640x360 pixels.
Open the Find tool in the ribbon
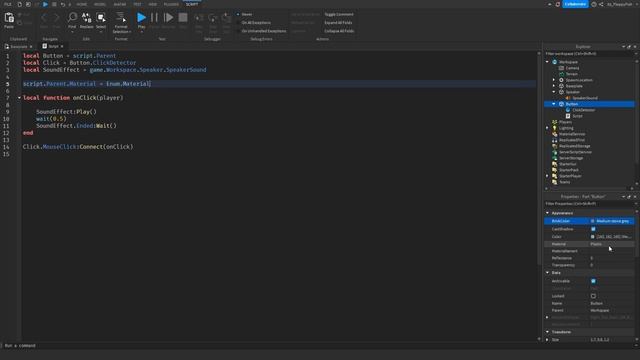(x=72, y=20)
